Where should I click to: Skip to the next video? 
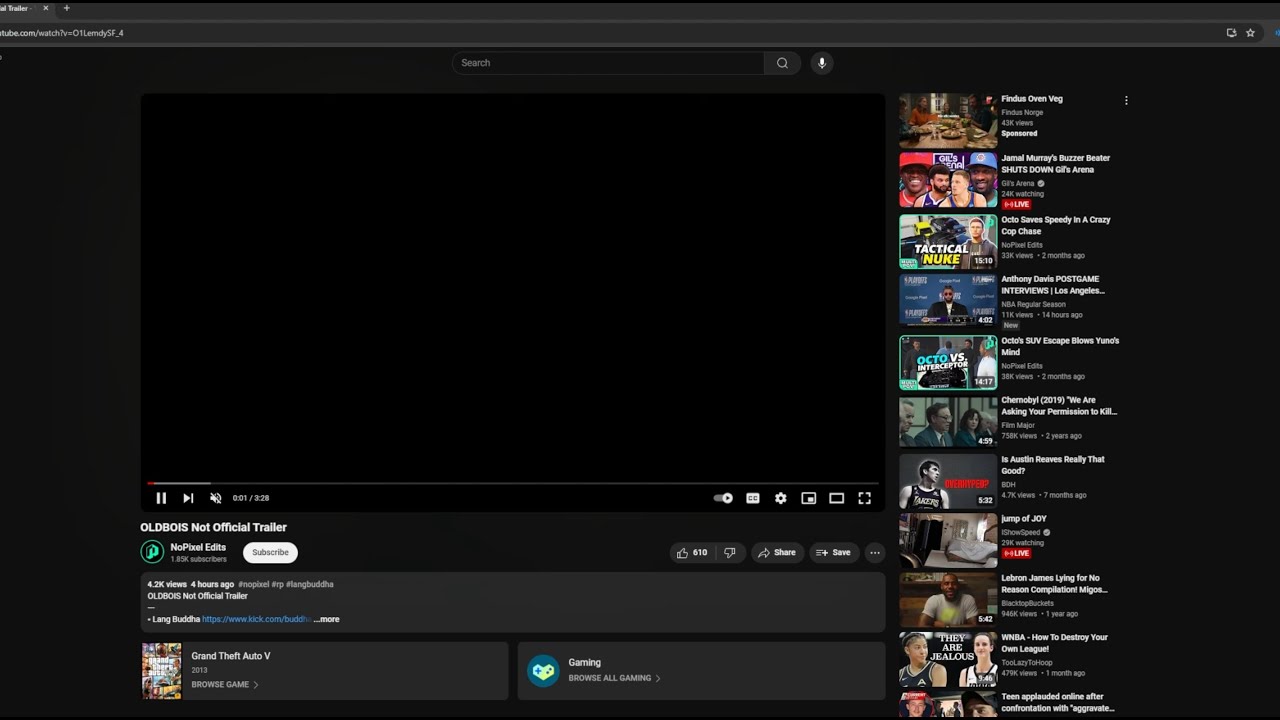click(188, 498)
